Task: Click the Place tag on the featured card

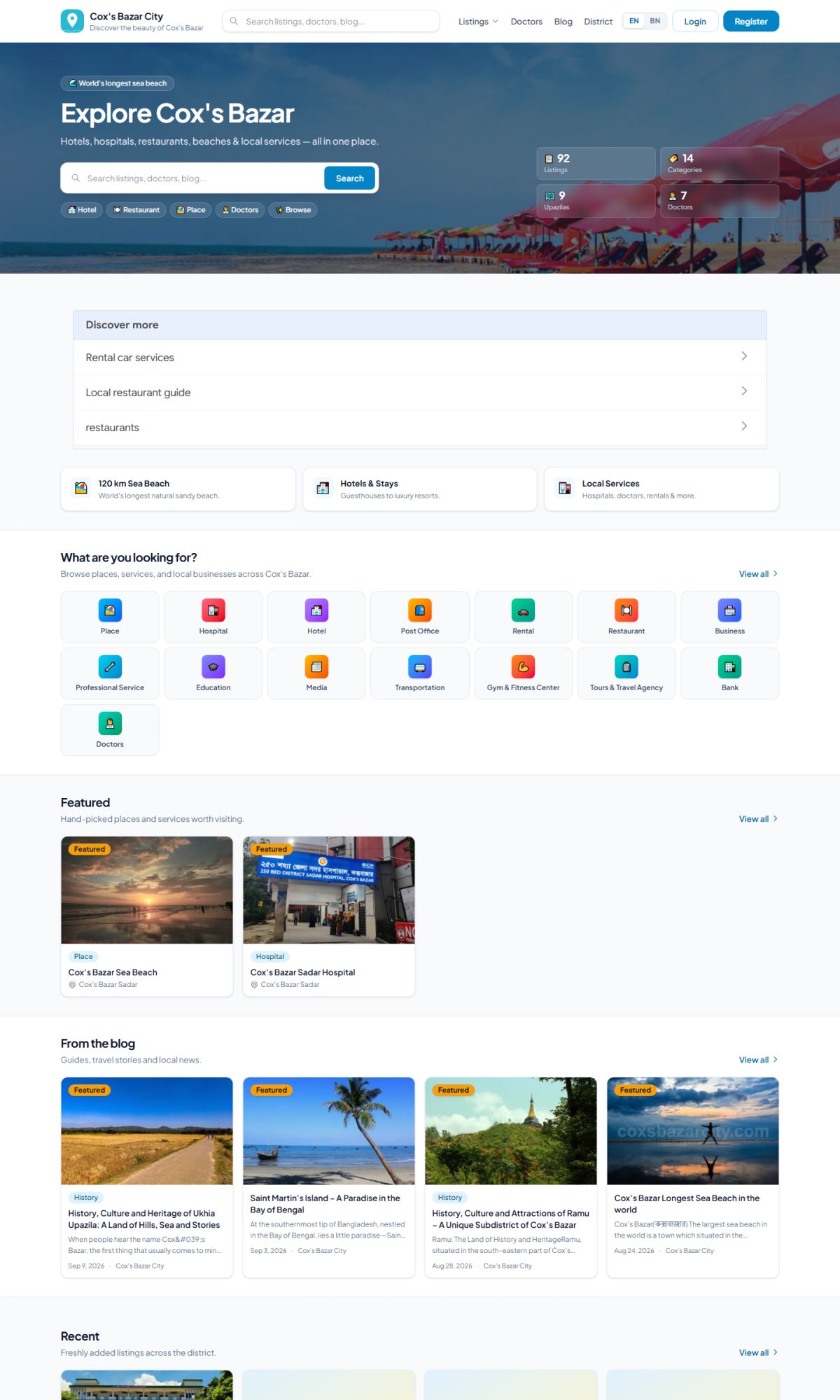Action: 83,957
